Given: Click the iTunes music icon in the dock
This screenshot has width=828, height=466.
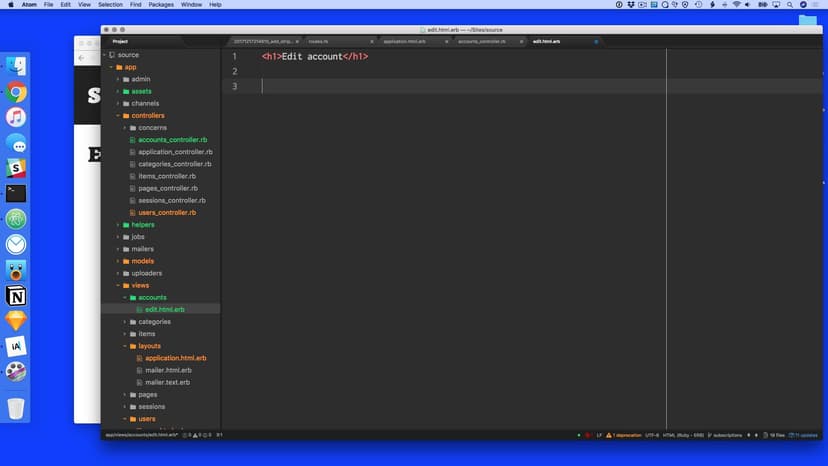Looking at the screenshot, I should point(16,118).
